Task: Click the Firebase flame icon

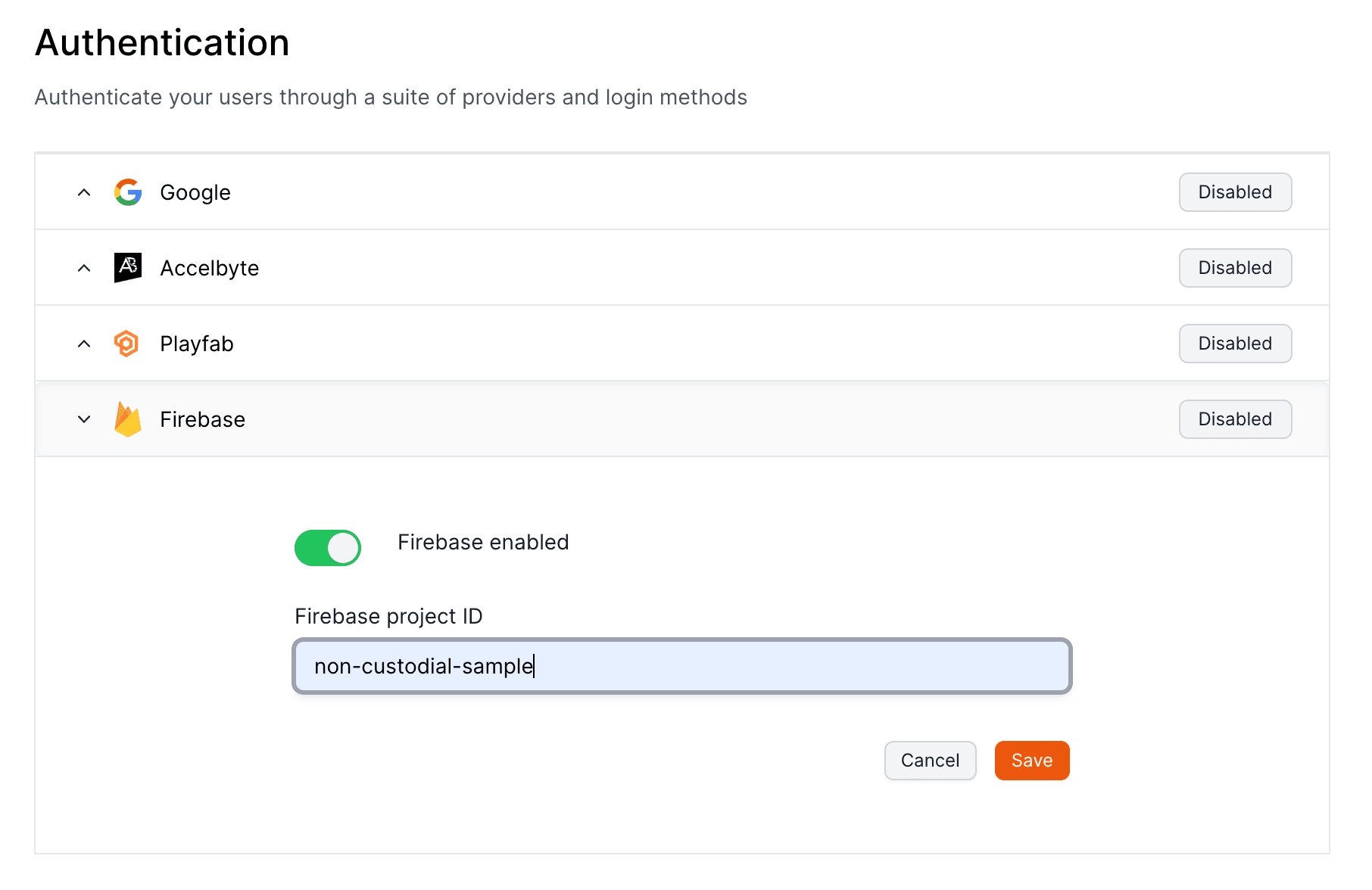Action: (127, 419)
